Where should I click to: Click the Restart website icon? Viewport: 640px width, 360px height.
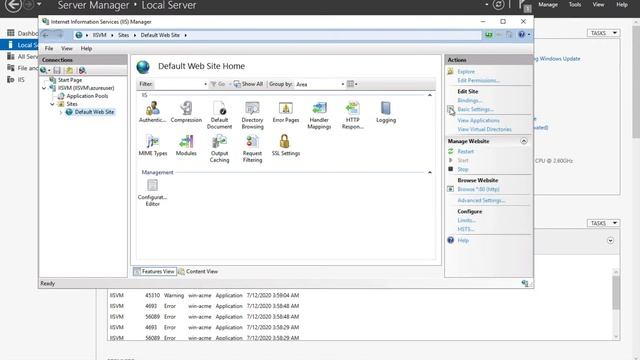(x=451, y=151)
